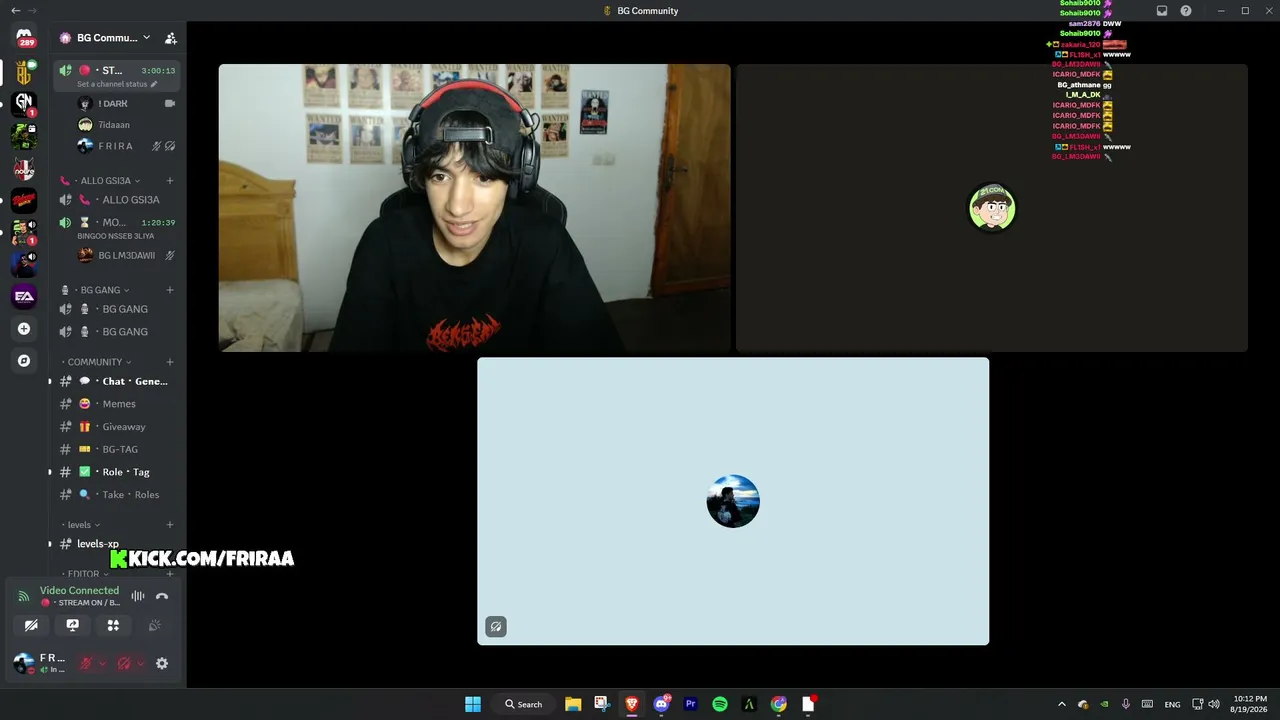
Task: Open Windows Start menu
Action: [x=473, y=704]
